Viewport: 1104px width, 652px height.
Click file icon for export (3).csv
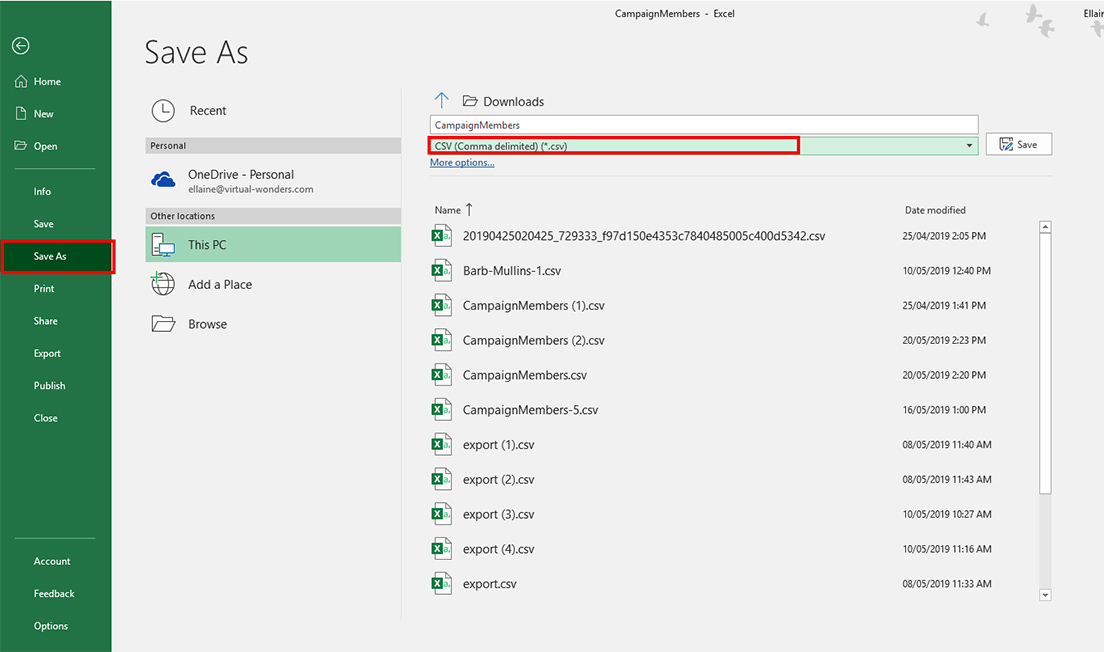coord(441,514)
